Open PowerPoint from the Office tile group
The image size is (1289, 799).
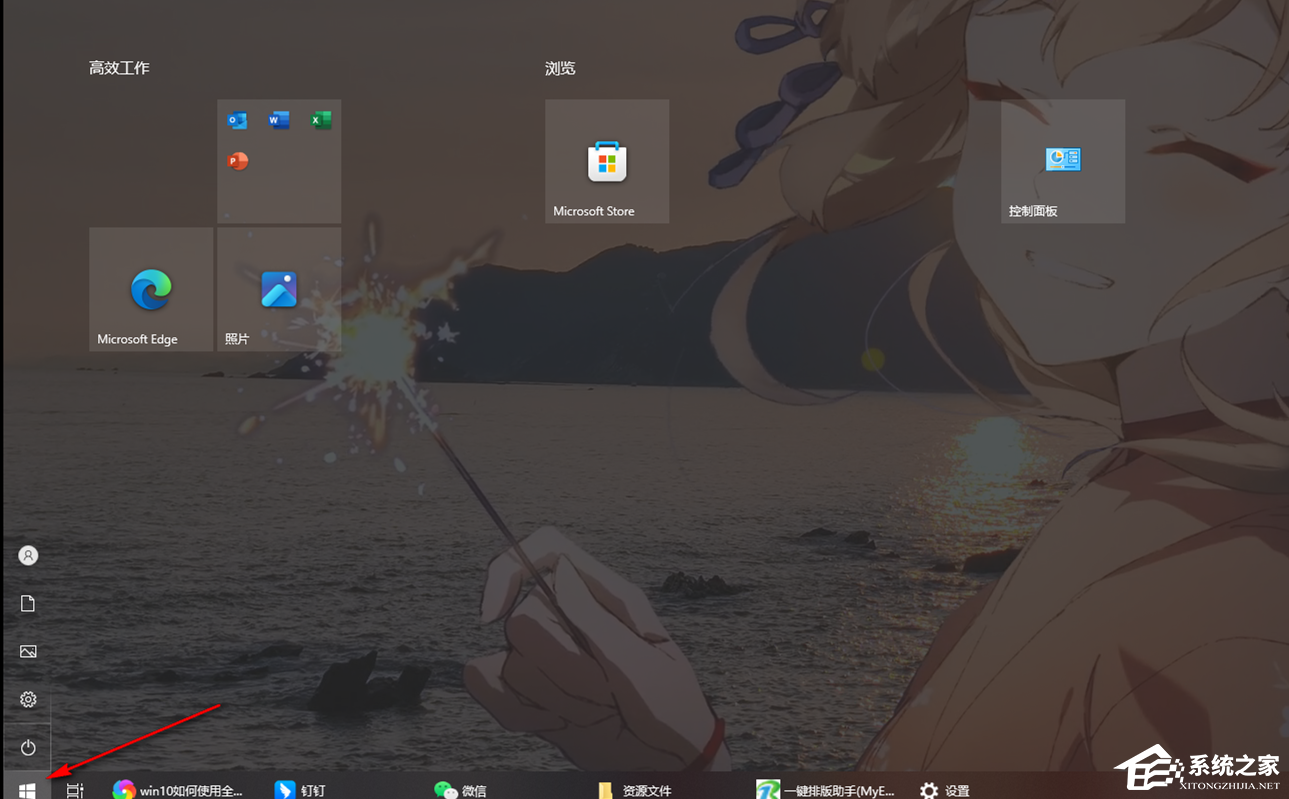point(237,161)
